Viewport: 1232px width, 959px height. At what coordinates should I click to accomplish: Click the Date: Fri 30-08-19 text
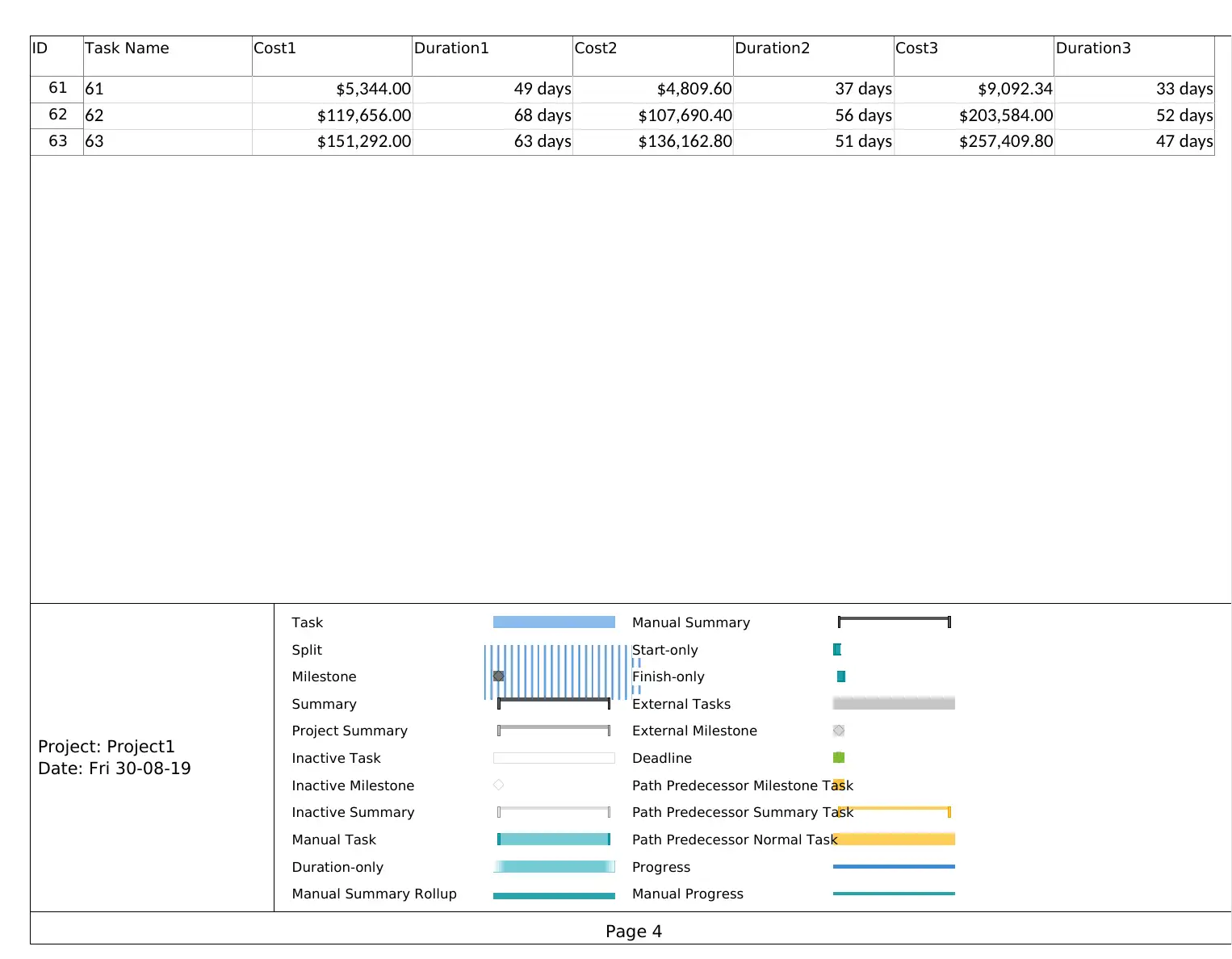[115, 768]
